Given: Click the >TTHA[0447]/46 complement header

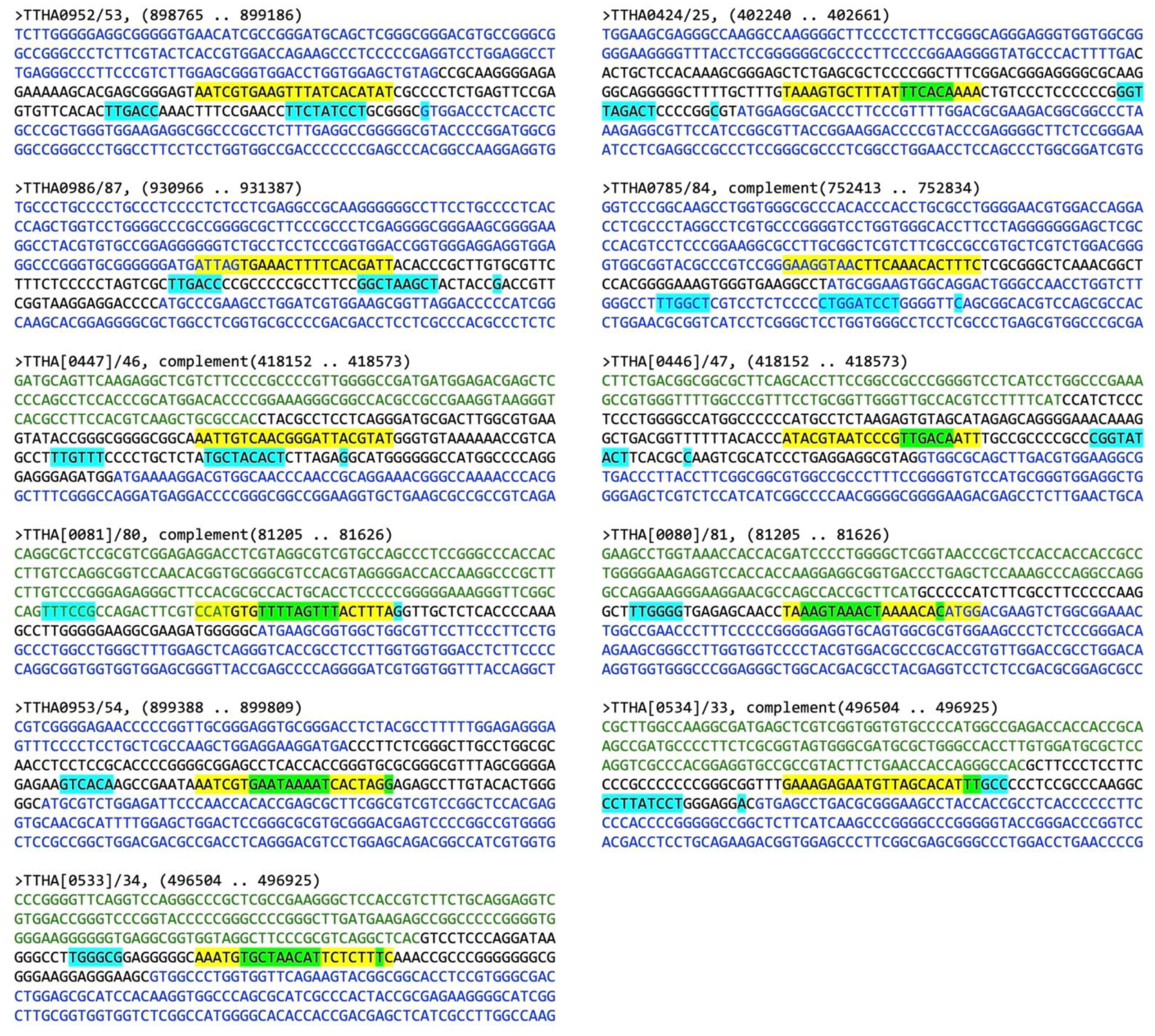Looking at the screenshot, I should pyautogui.click(x=212, y=362).
